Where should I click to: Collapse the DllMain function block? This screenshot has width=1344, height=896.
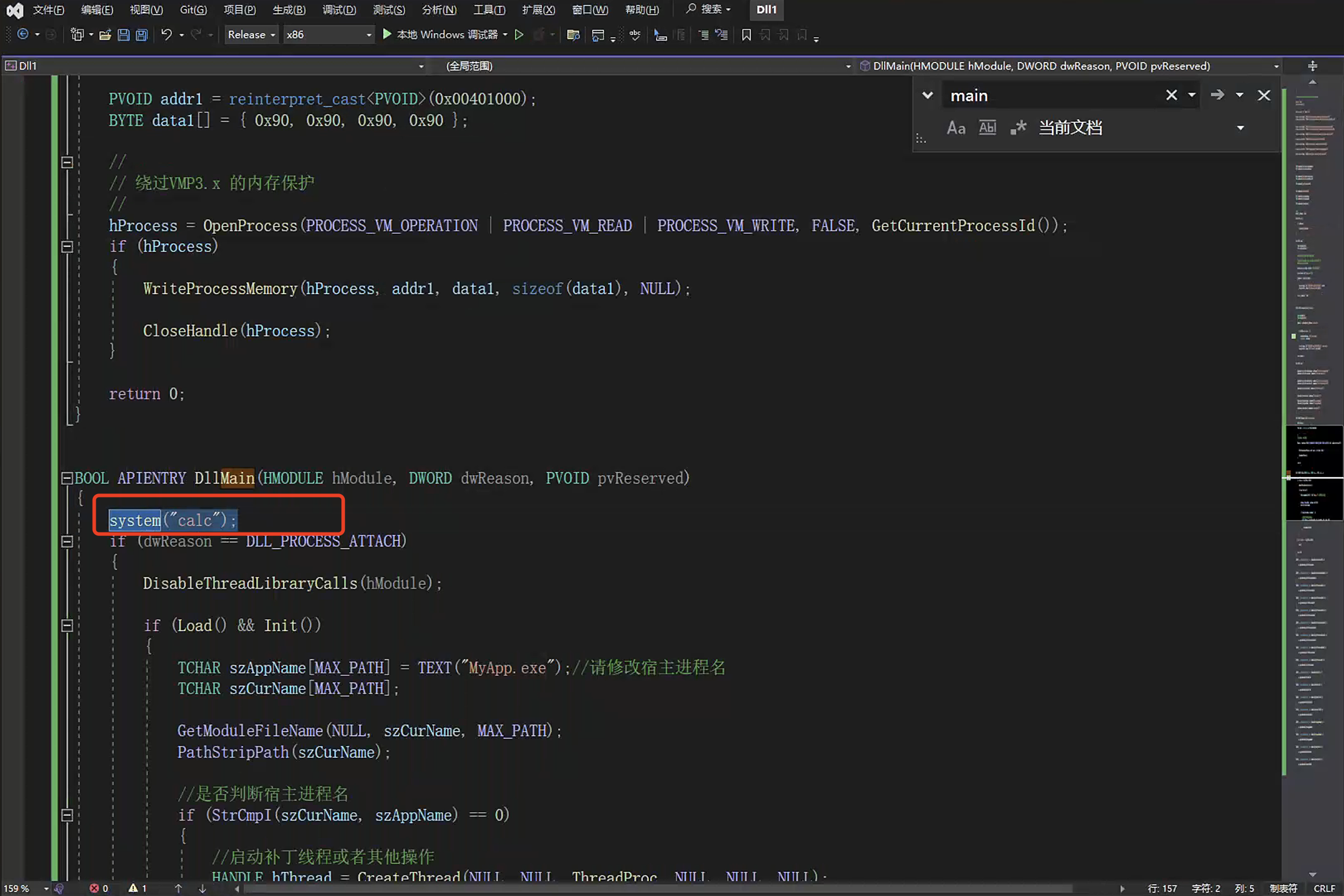(x=67, y=478)
